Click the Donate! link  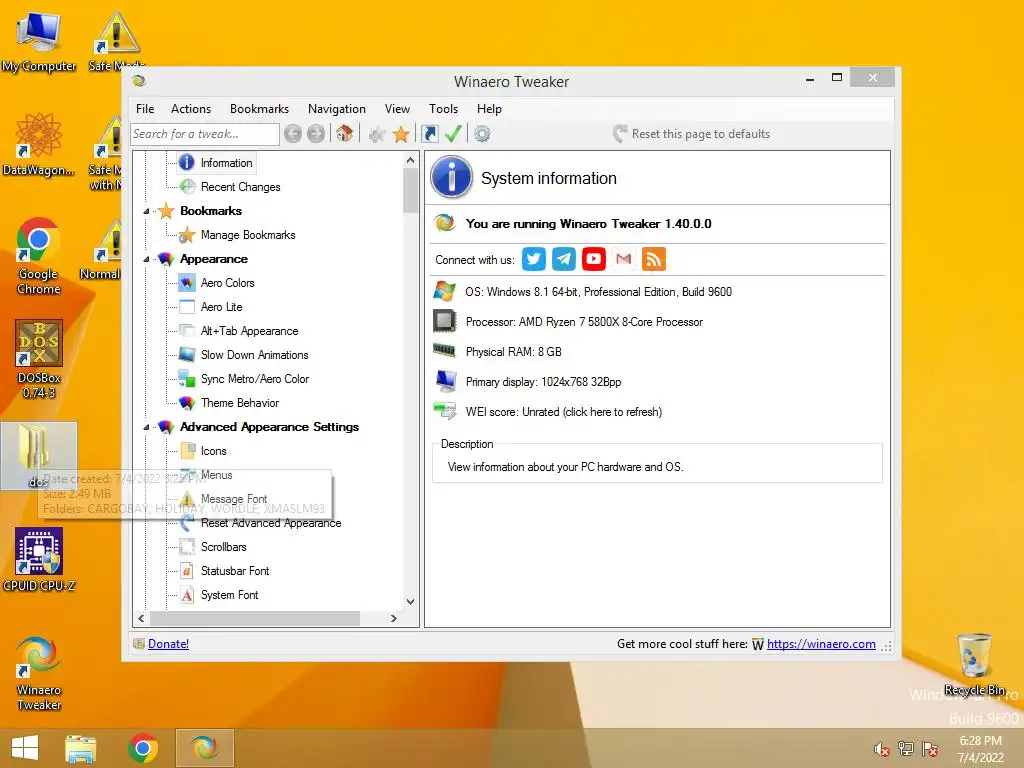pyautogui.click(x=168, y=644)
